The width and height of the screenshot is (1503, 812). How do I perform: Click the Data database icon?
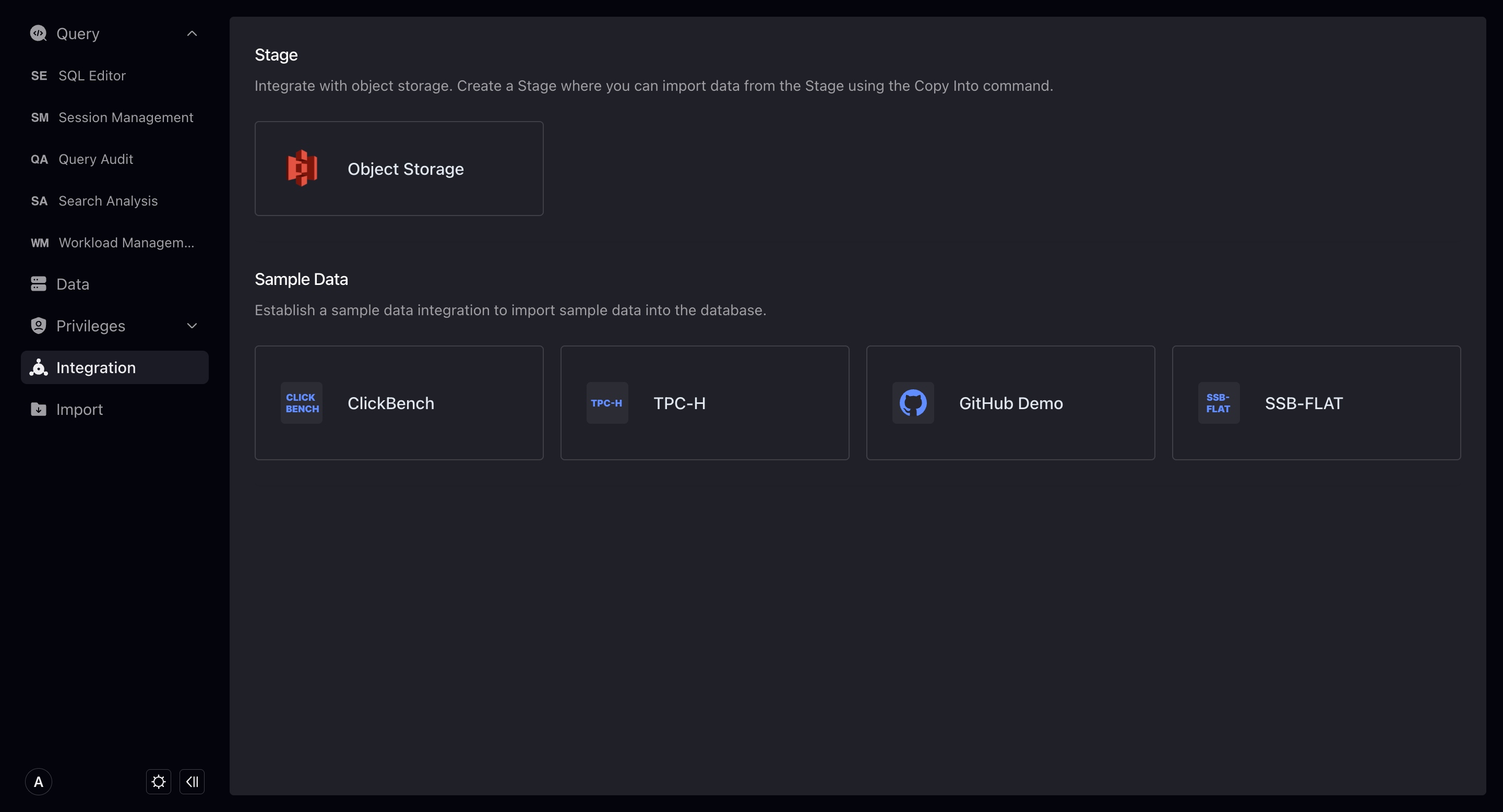[39, 284]
